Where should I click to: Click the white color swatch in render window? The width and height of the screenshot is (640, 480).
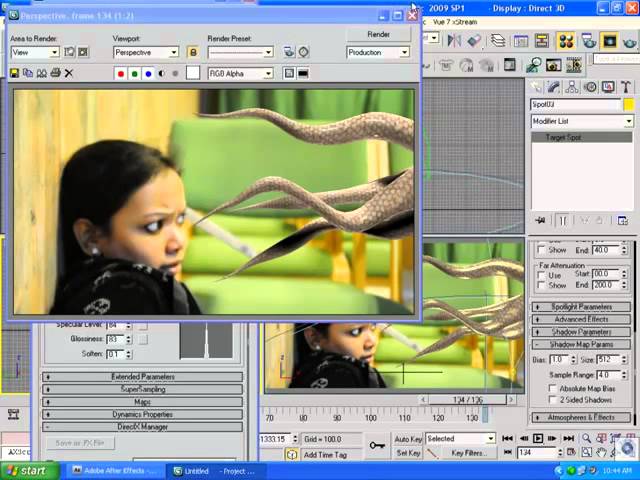pyautogui.click(x=193, y=73)
